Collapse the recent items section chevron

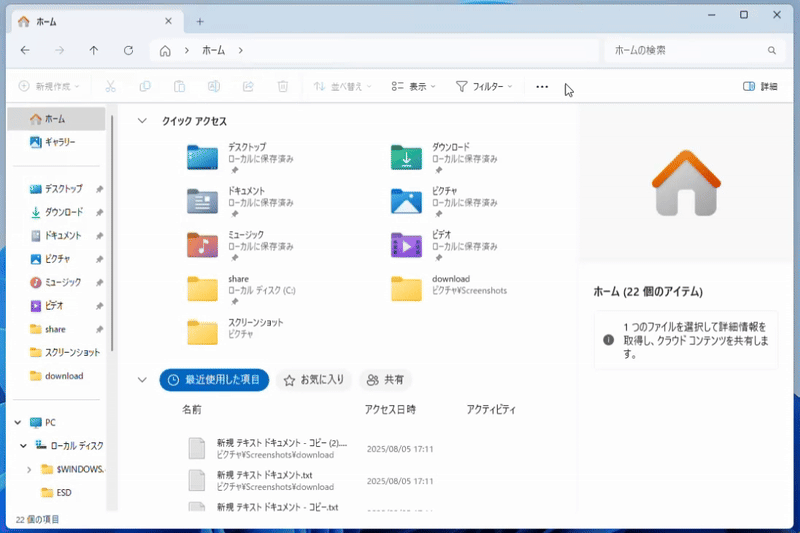[142, 379]
